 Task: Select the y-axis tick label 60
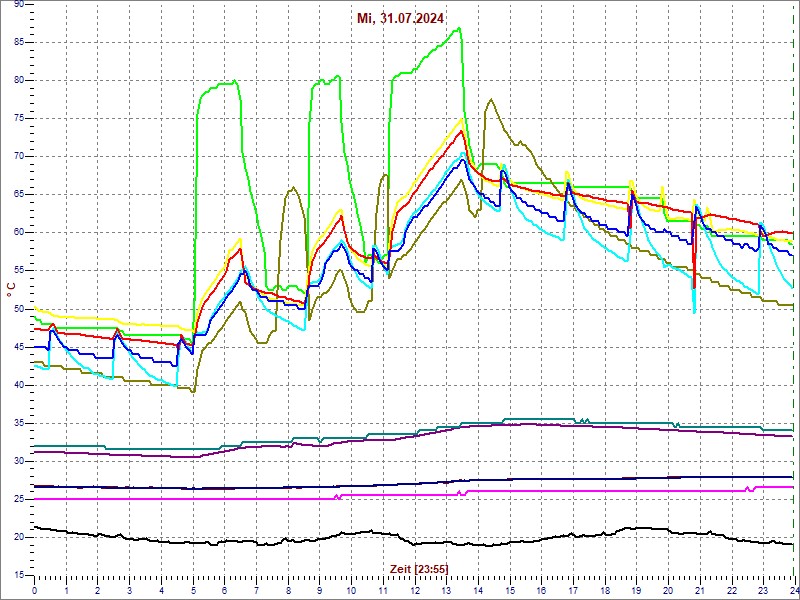(19, 233)
